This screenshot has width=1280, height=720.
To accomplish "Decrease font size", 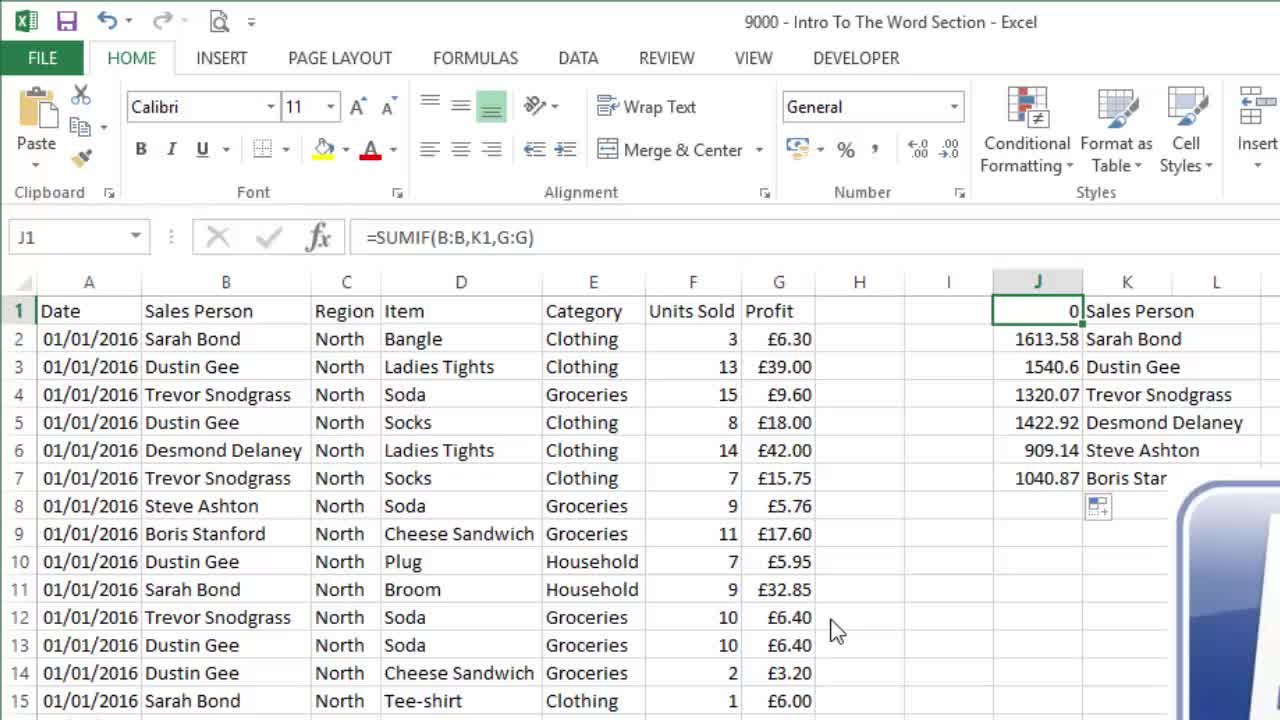I will click(x=389, y=107).
